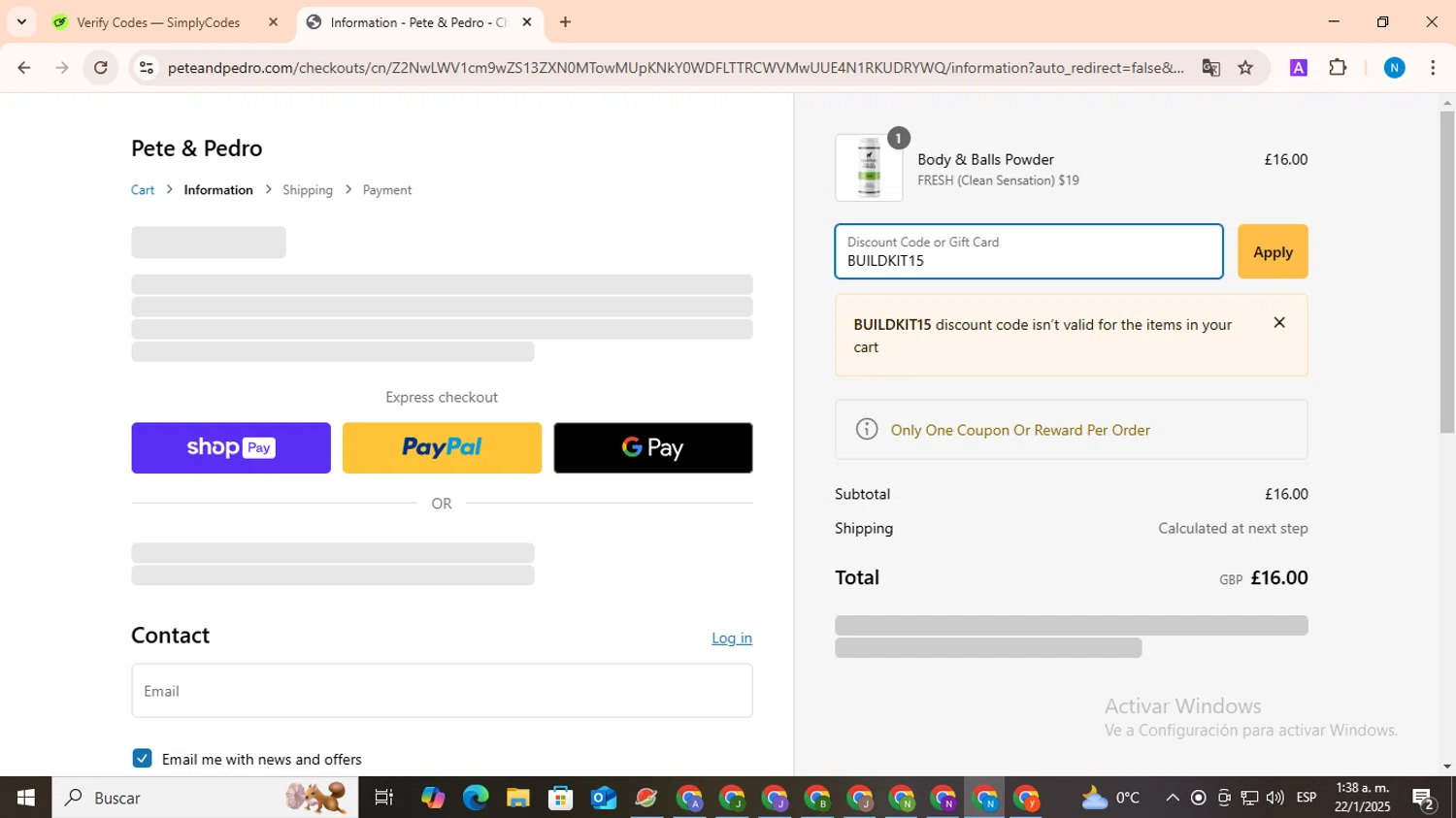Viewport: 1456px width, 818px height.
Task: Open Microsoft Edge from taskbar
Action: (x=476, y=798)
